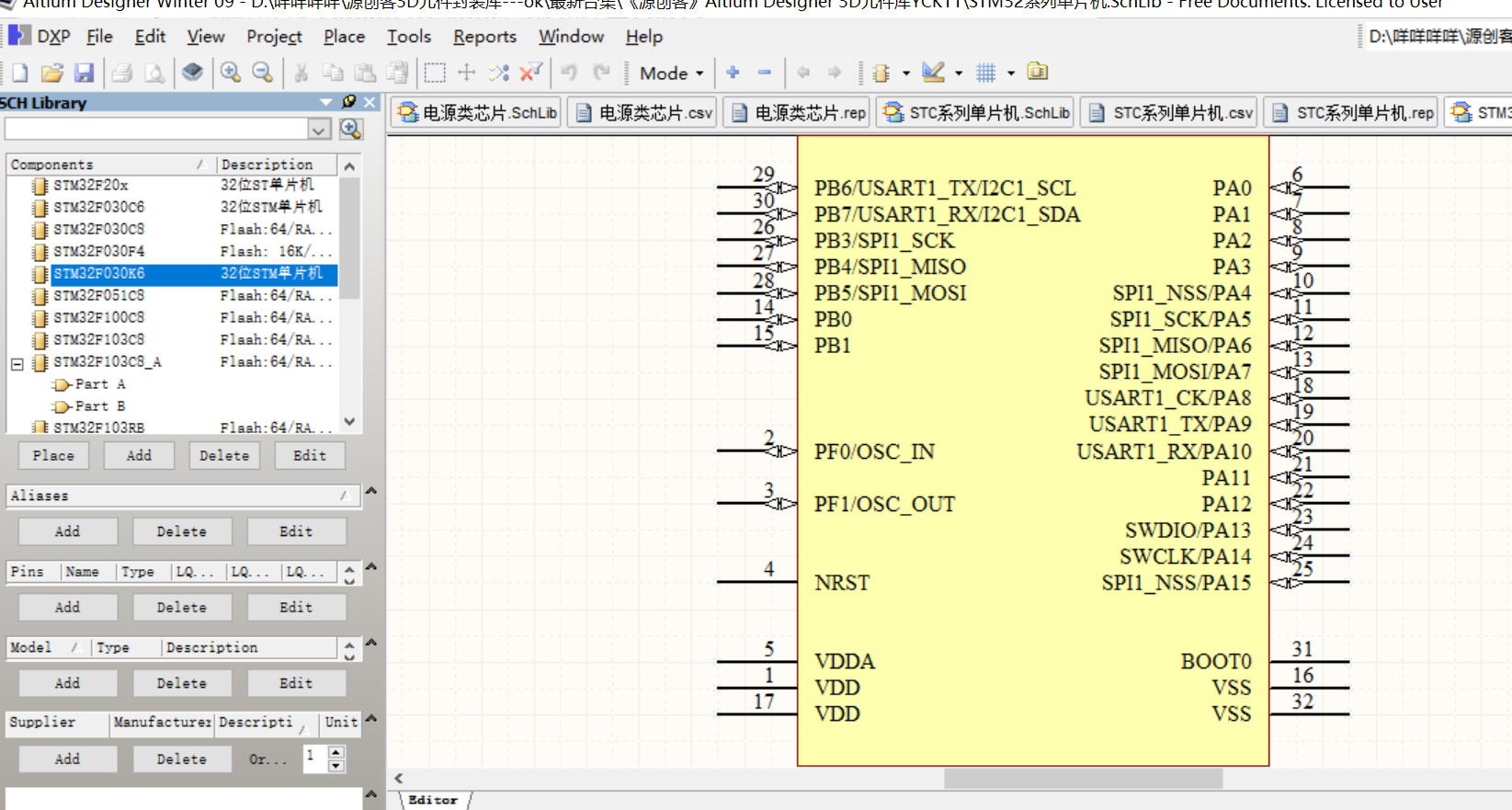This screenshot has height=810, width=1512.
Task: Open a file with the folder icon
Action: [52, 73]
